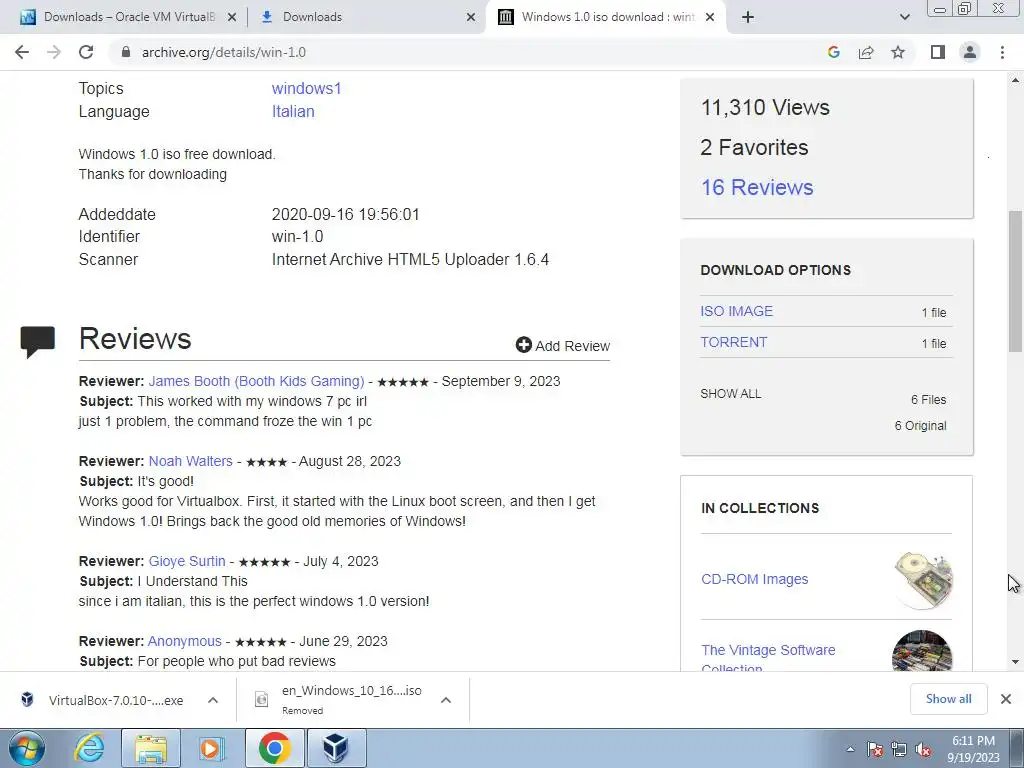Click the network tray icon

899,749
